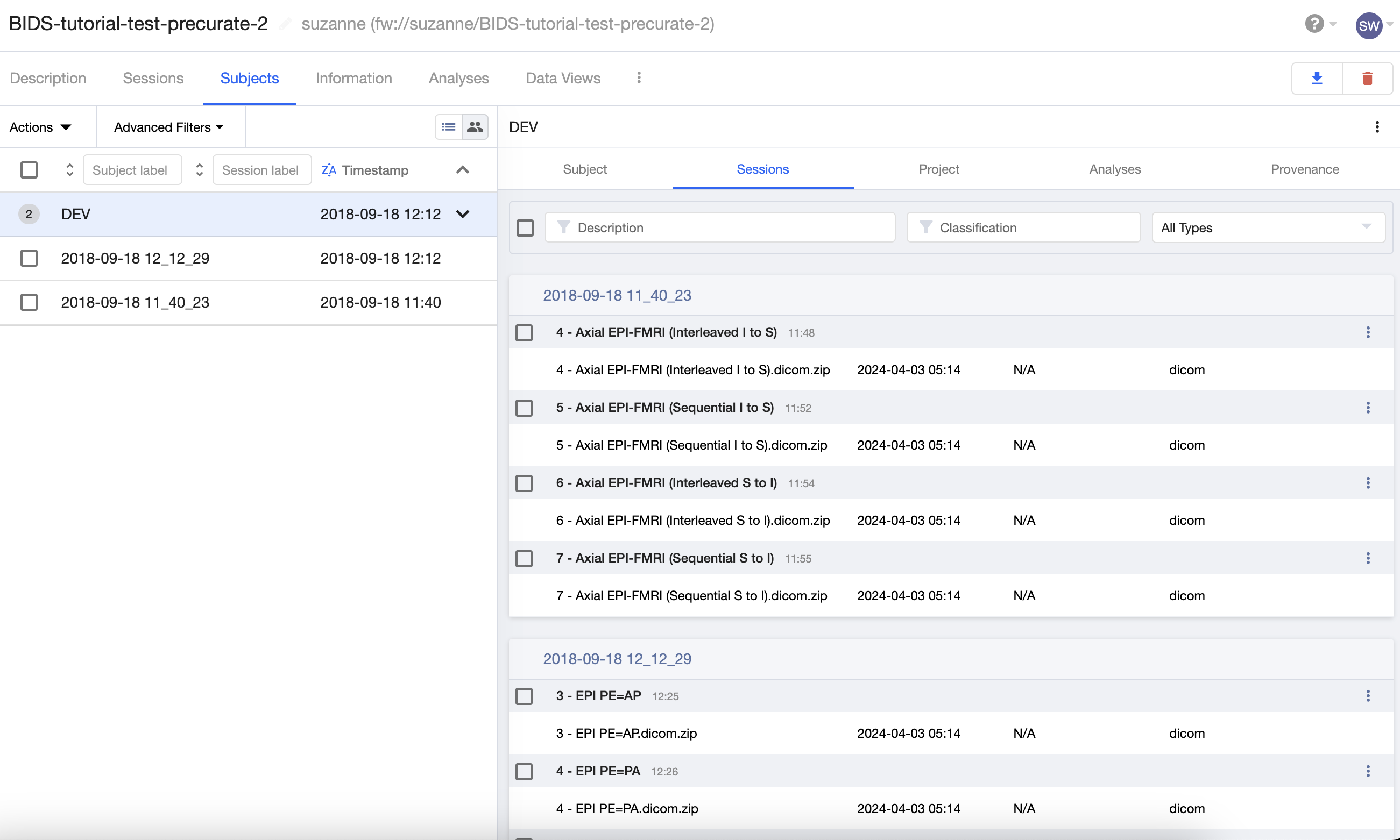Open 5 - Axial EPI-FMRI (Sequential I to S).dicom.zip

pyautogui.click(x=691, y=445)
